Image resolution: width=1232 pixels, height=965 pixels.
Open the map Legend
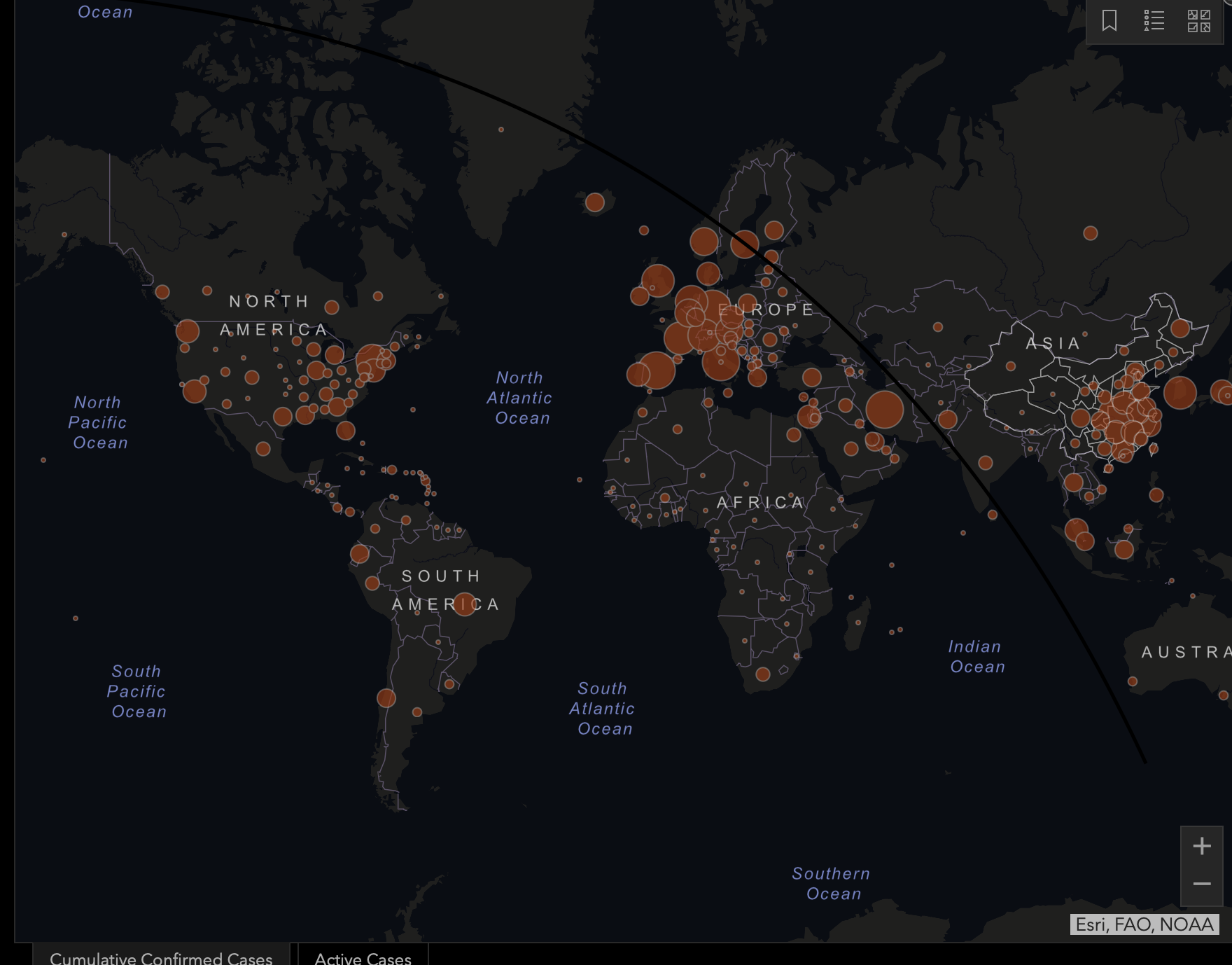coord(1154,21)
